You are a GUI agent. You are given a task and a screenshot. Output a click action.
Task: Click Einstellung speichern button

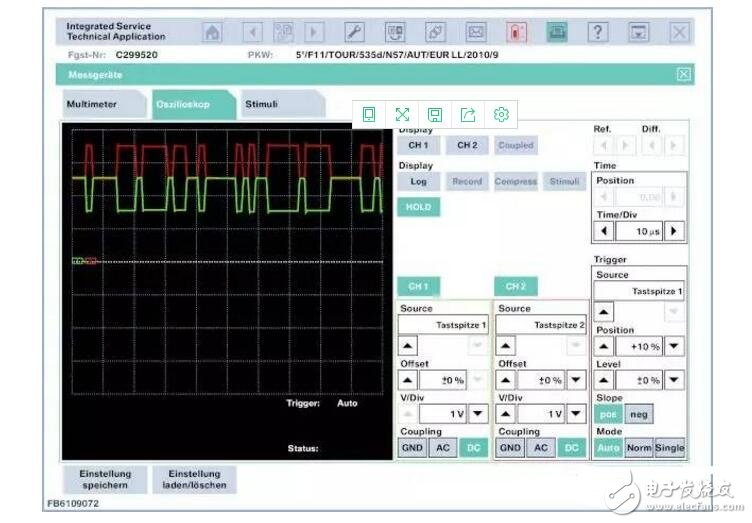tap(105, 479)
